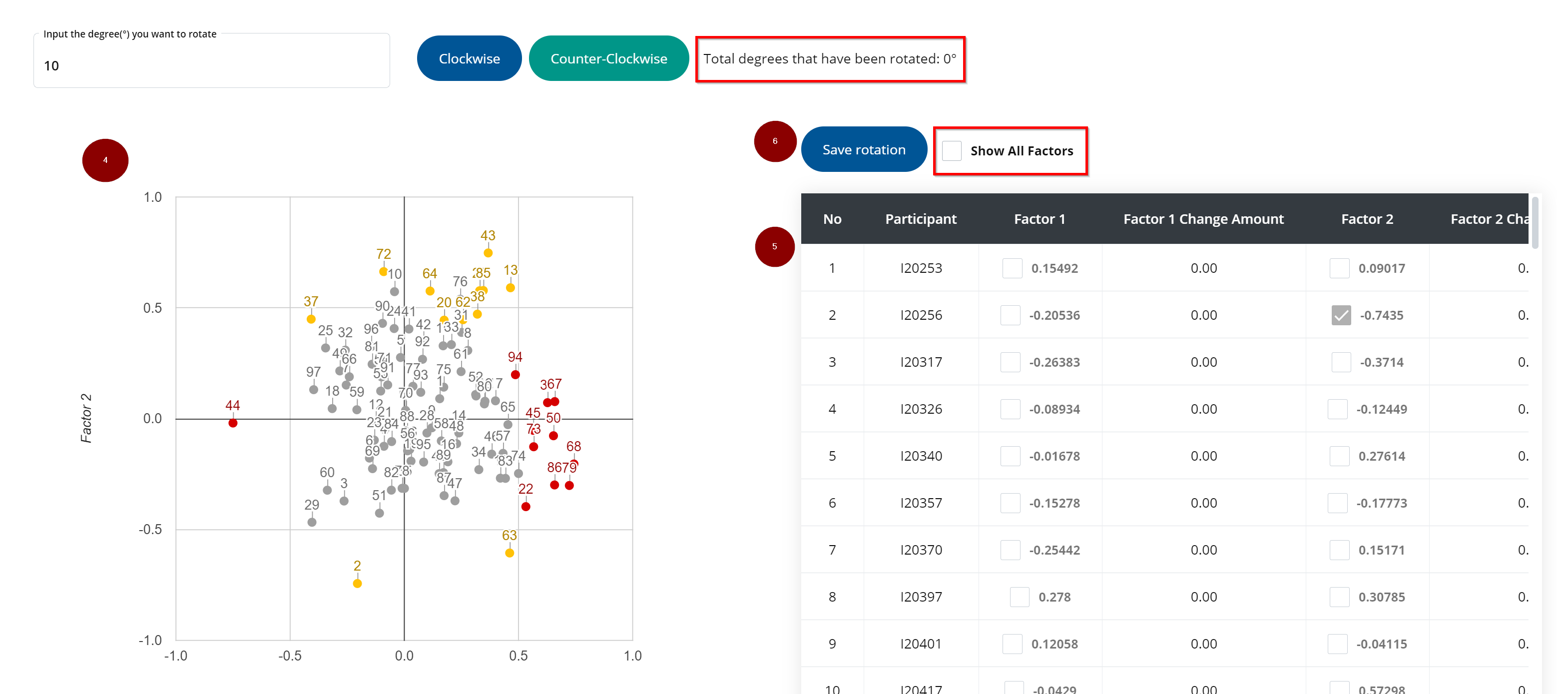Check Factor 2 box for participant I20326
The height and width of the screenshot is (694, 1568).
(1337, 409)
